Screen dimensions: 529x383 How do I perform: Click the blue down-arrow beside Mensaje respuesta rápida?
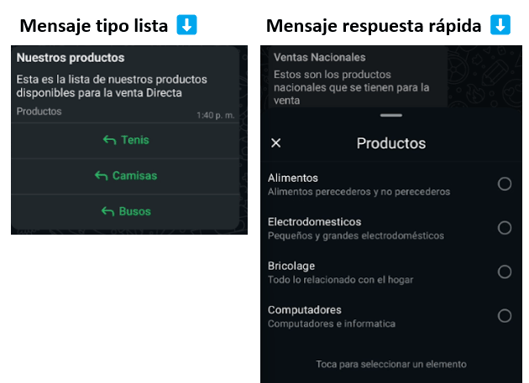tap(500, 25)
